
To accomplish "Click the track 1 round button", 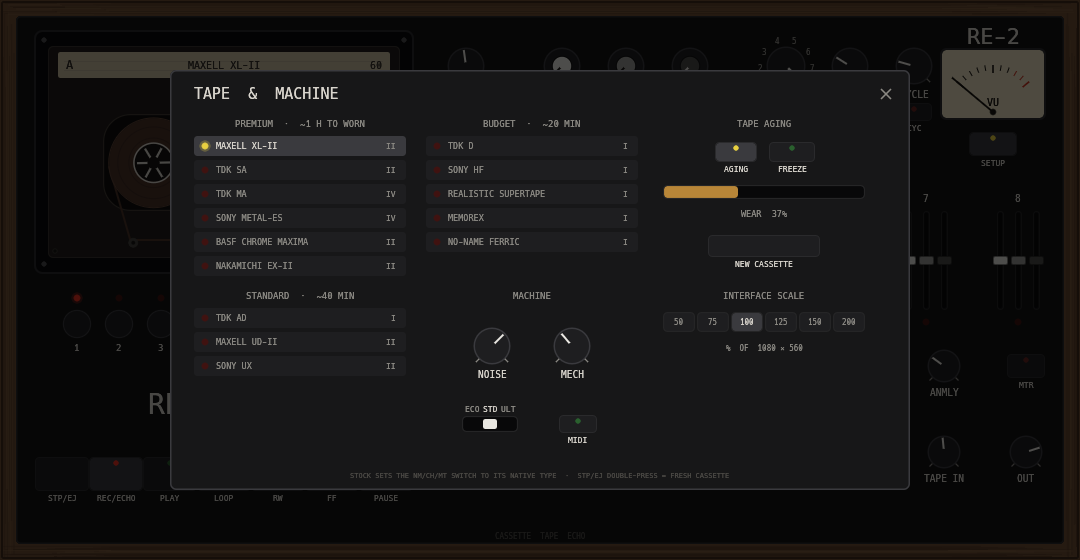I will (x=76, y=324).
